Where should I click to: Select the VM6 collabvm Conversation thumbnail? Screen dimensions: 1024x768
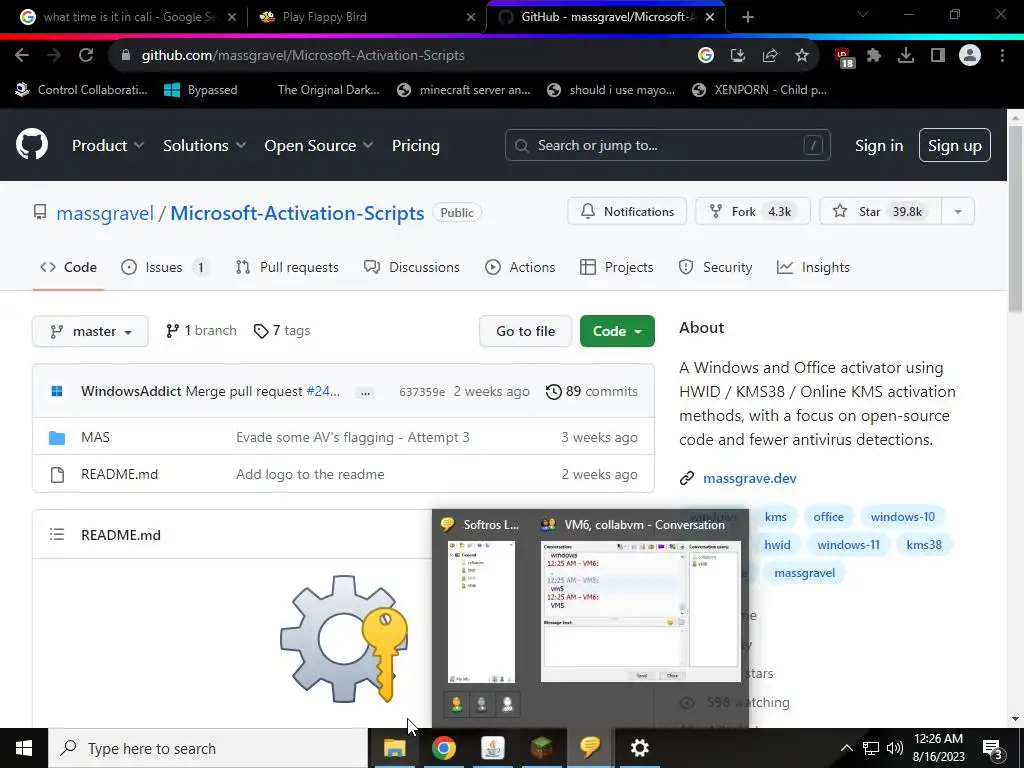point(641,611)
